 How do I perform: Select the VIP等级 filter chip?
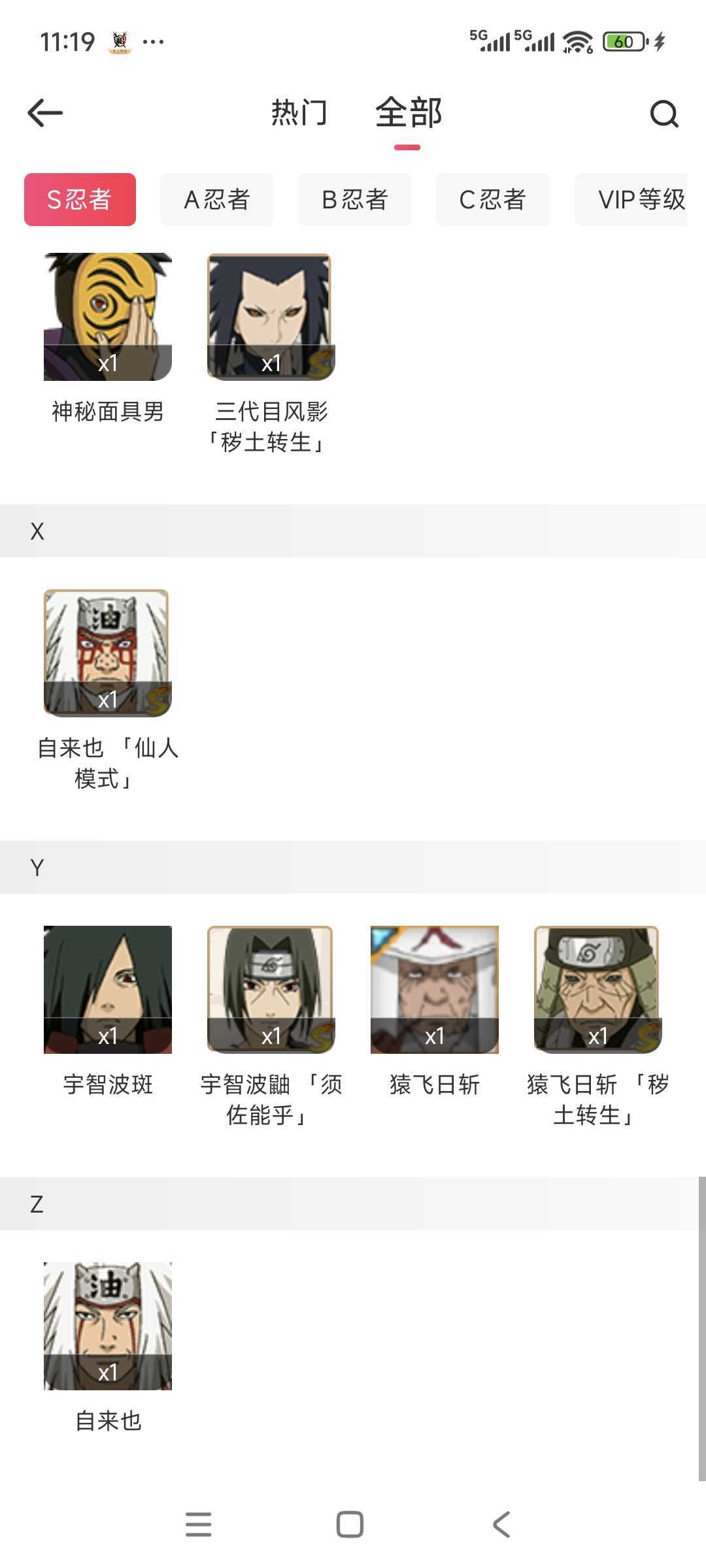[x=631, y=200]
